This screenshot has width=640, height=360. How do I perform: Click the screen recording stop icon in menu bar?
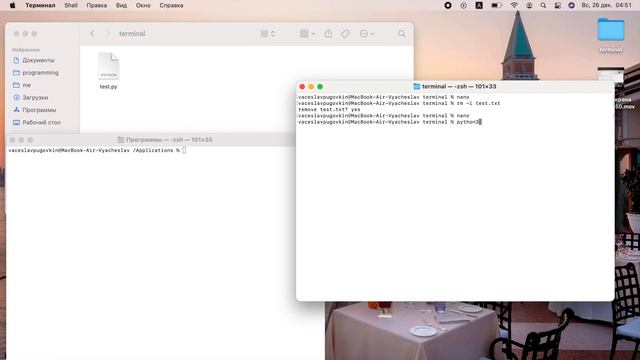[448, 5]
